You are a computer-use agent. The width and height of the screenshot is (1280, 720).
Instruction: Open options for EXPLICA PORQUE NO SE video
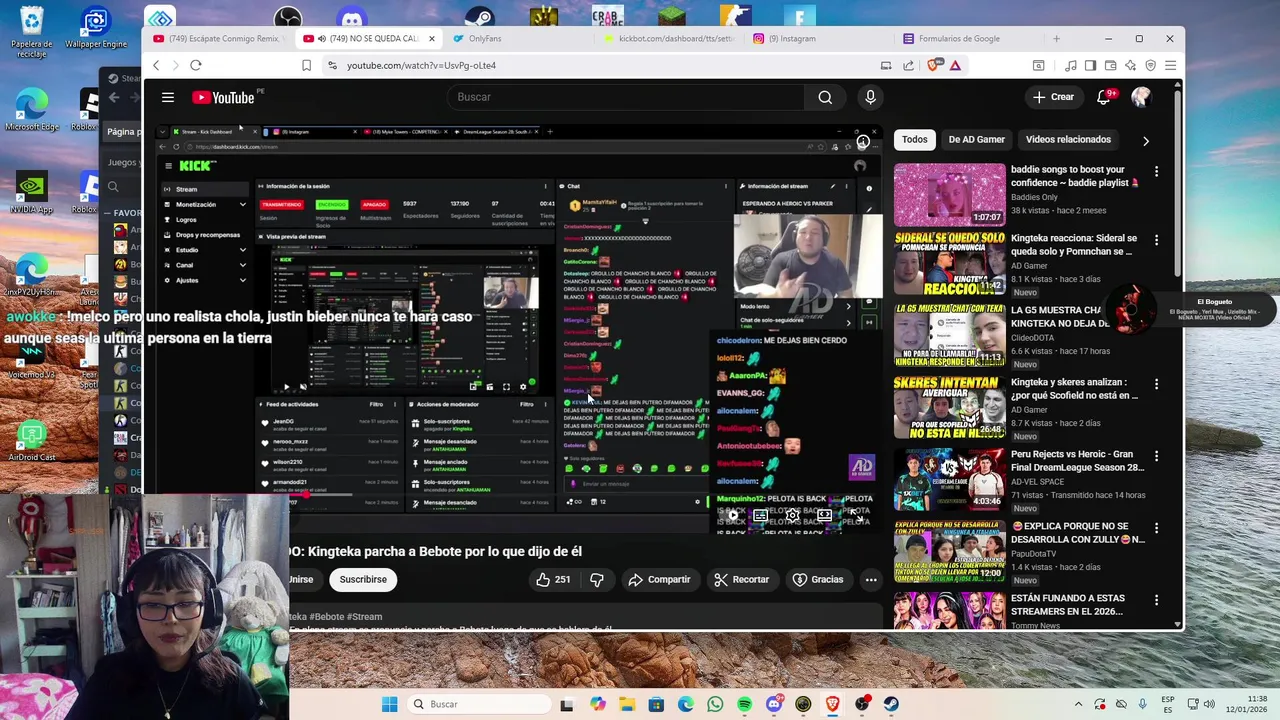pyautogui.click(x=1156, y=529)
